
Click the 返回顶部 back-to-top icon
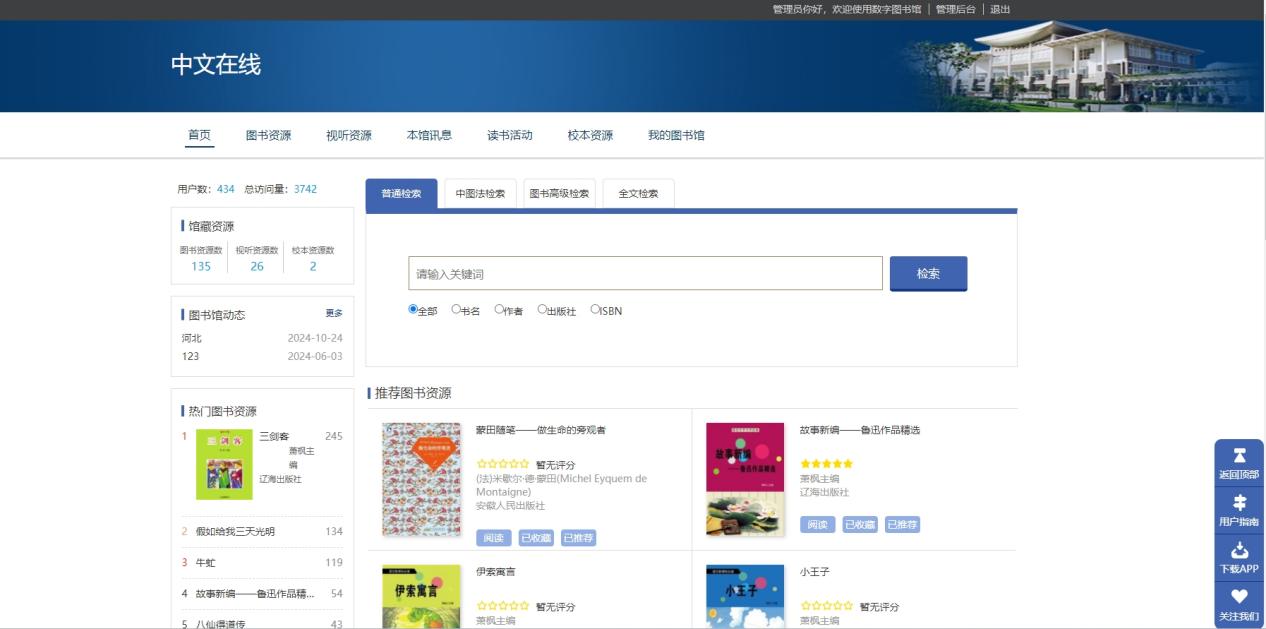(1239, 457)
